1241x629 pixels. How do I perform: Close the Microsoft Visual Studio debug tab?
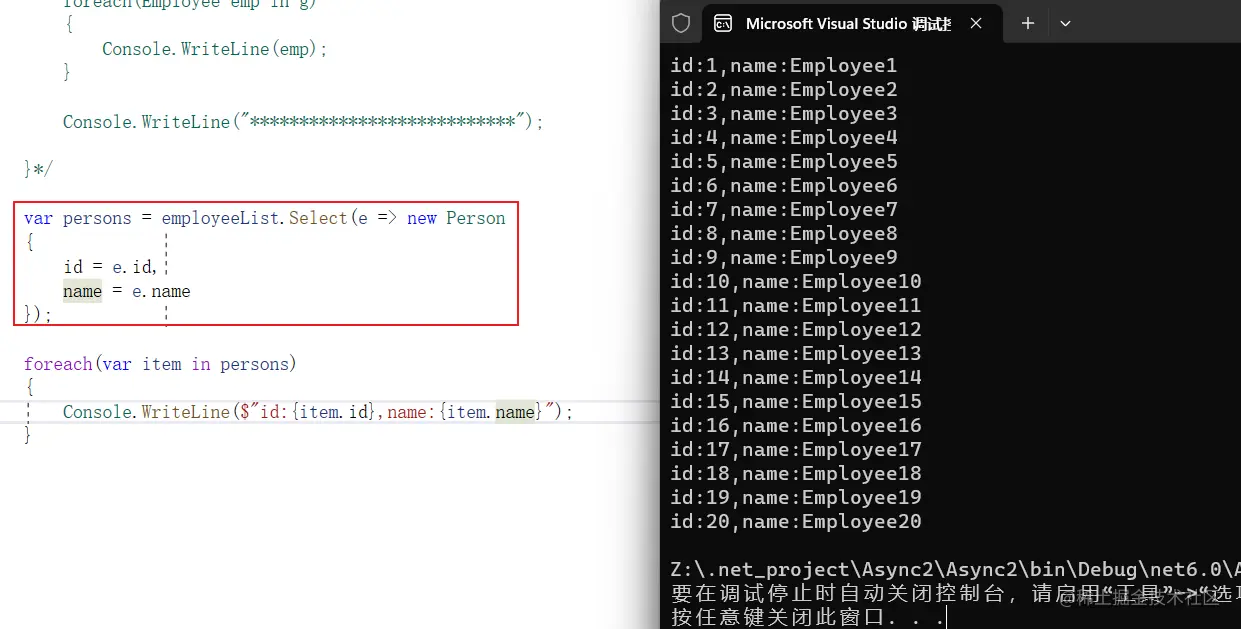(x=976, y=23)
